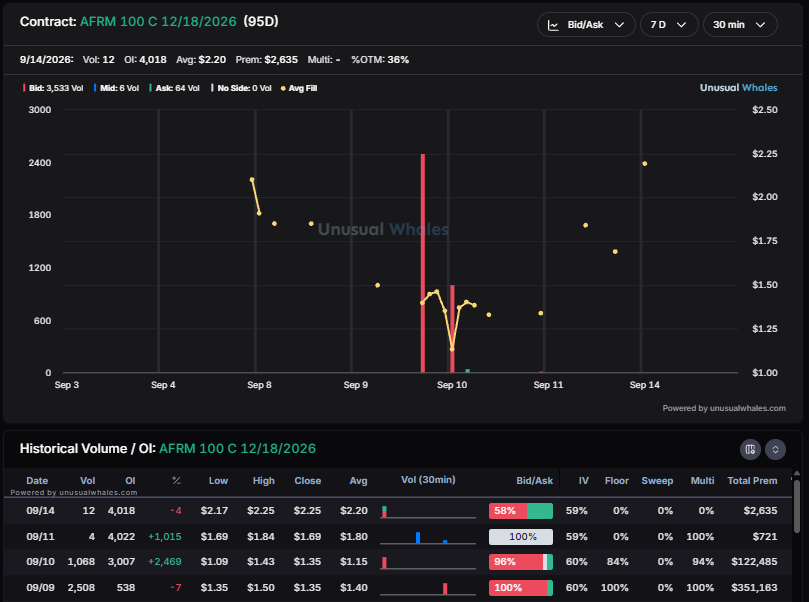Screen dimensions: 809x602
Task: Click the 100% bid/ask bar for 09/11
Action: pos(521,536)
